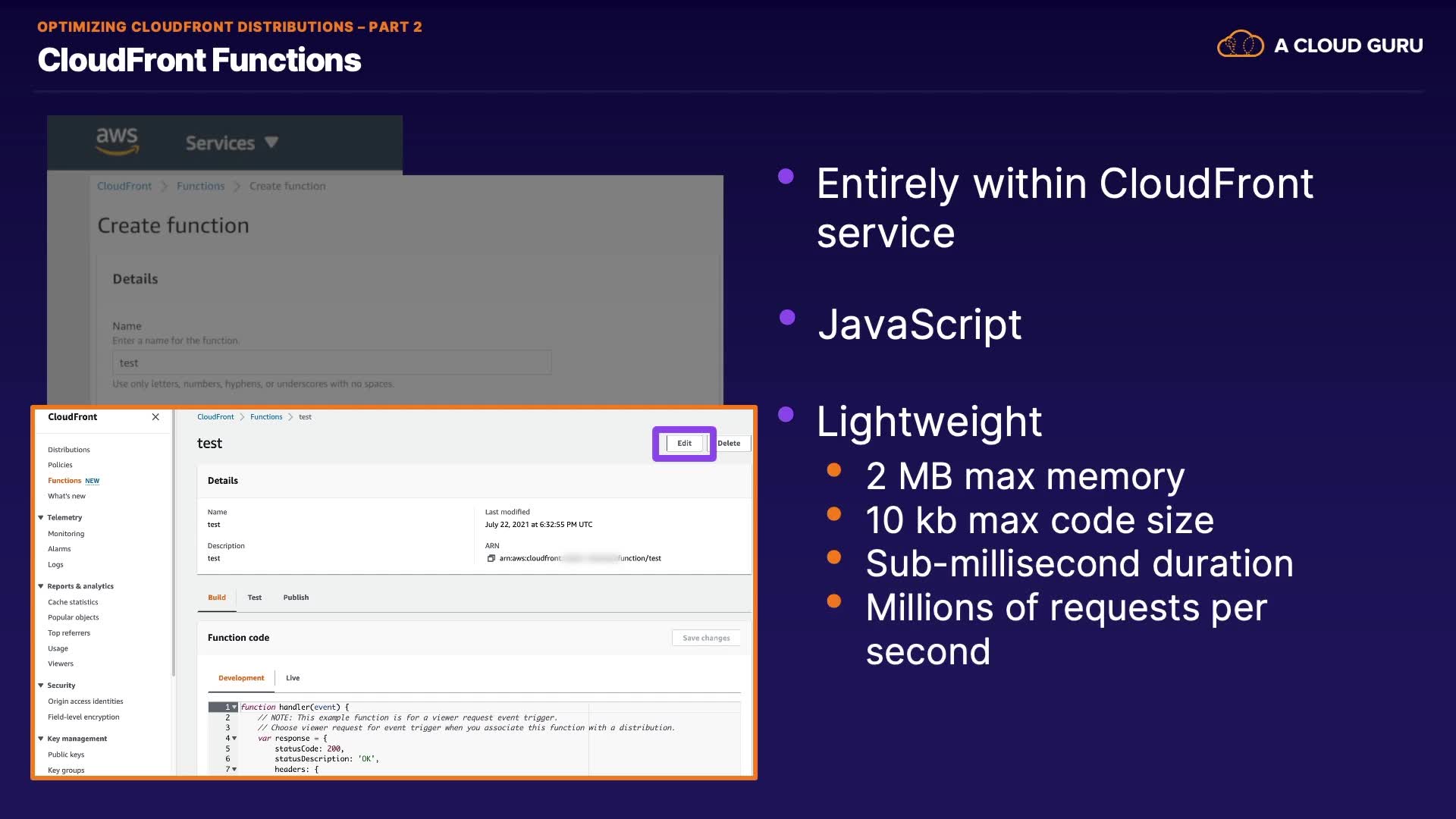1456x819 pixels.
Task: Click the Delete button
Action: click(729, 444)
